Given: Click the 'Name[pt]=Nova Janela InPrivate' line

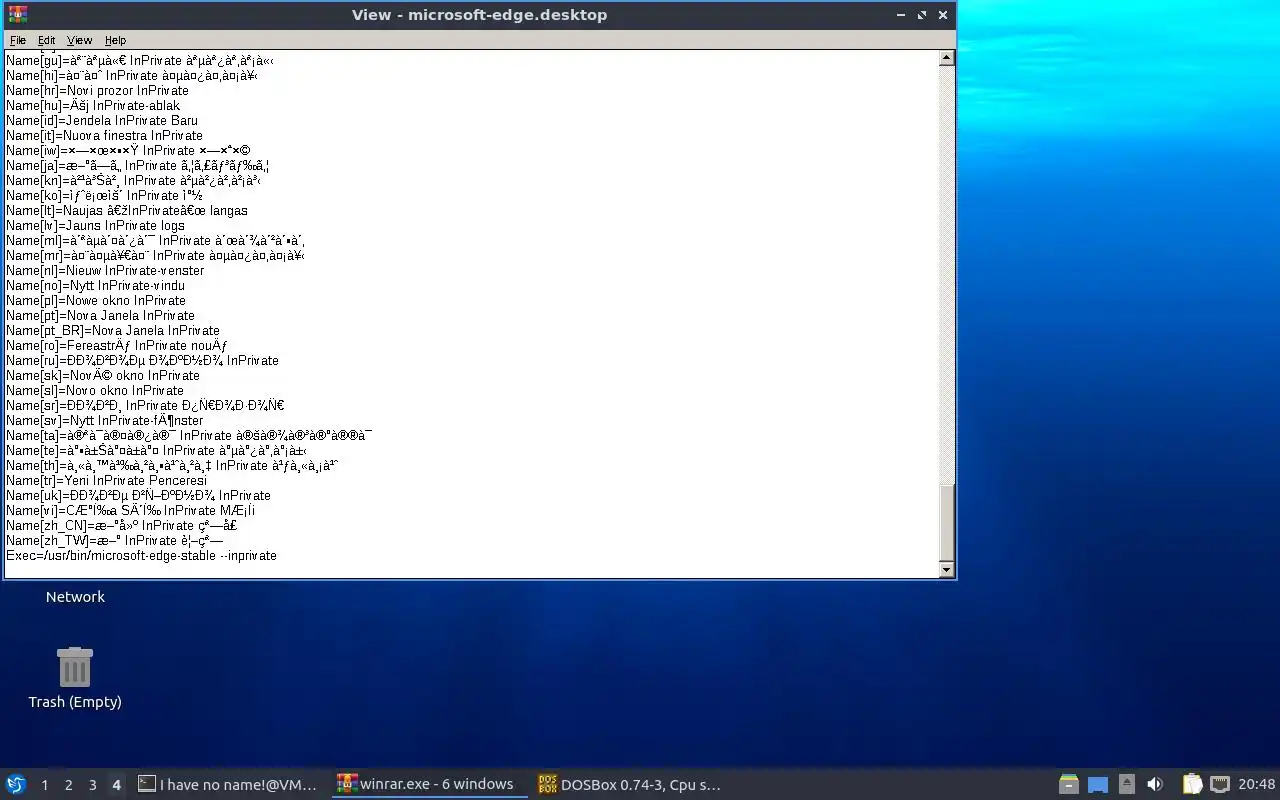Looking at the screenshot, I should [x=100, y=316].
